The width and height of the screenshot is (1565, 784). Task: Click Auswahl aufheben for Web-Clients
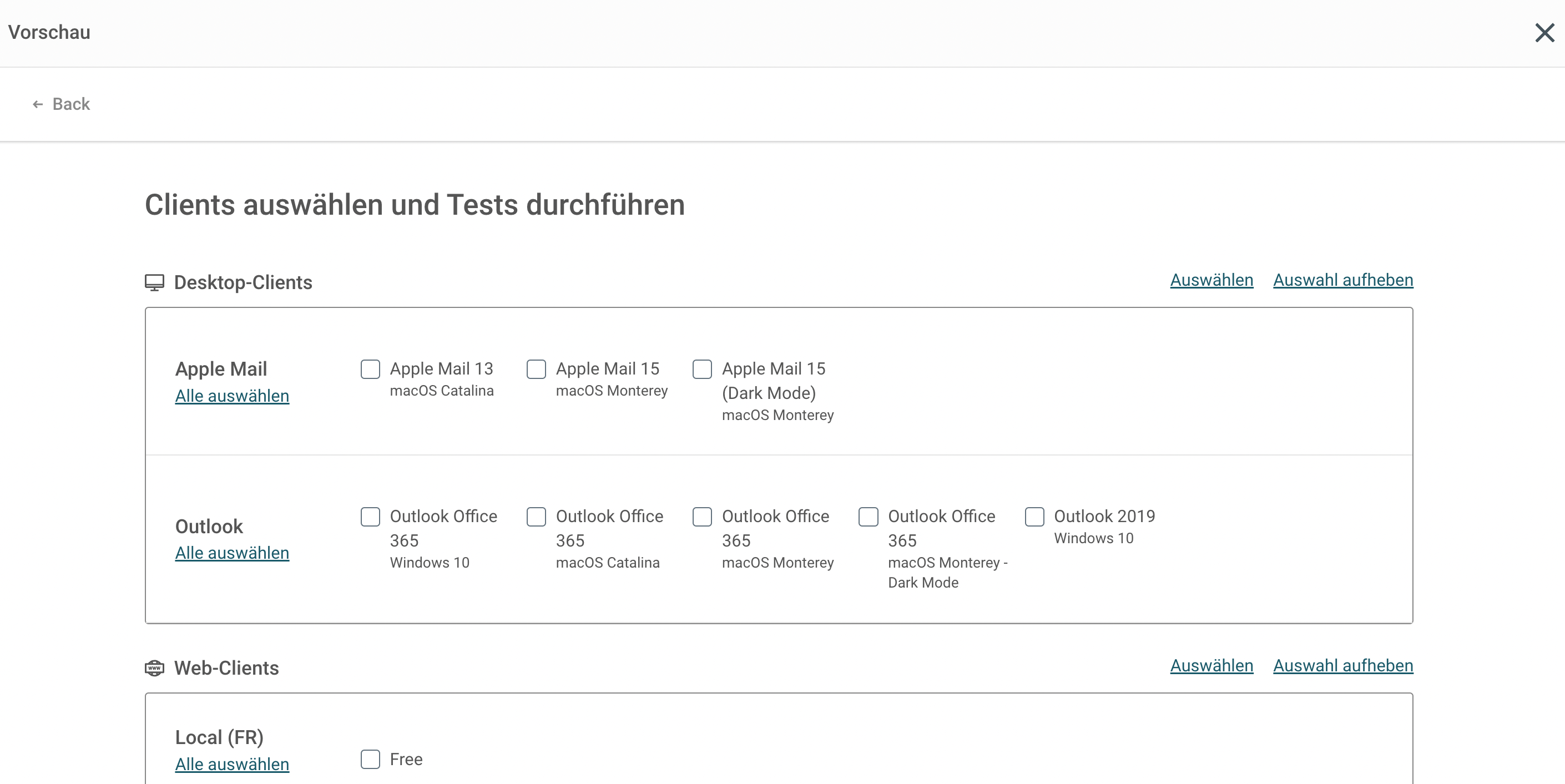click(x=1342, y=666)
